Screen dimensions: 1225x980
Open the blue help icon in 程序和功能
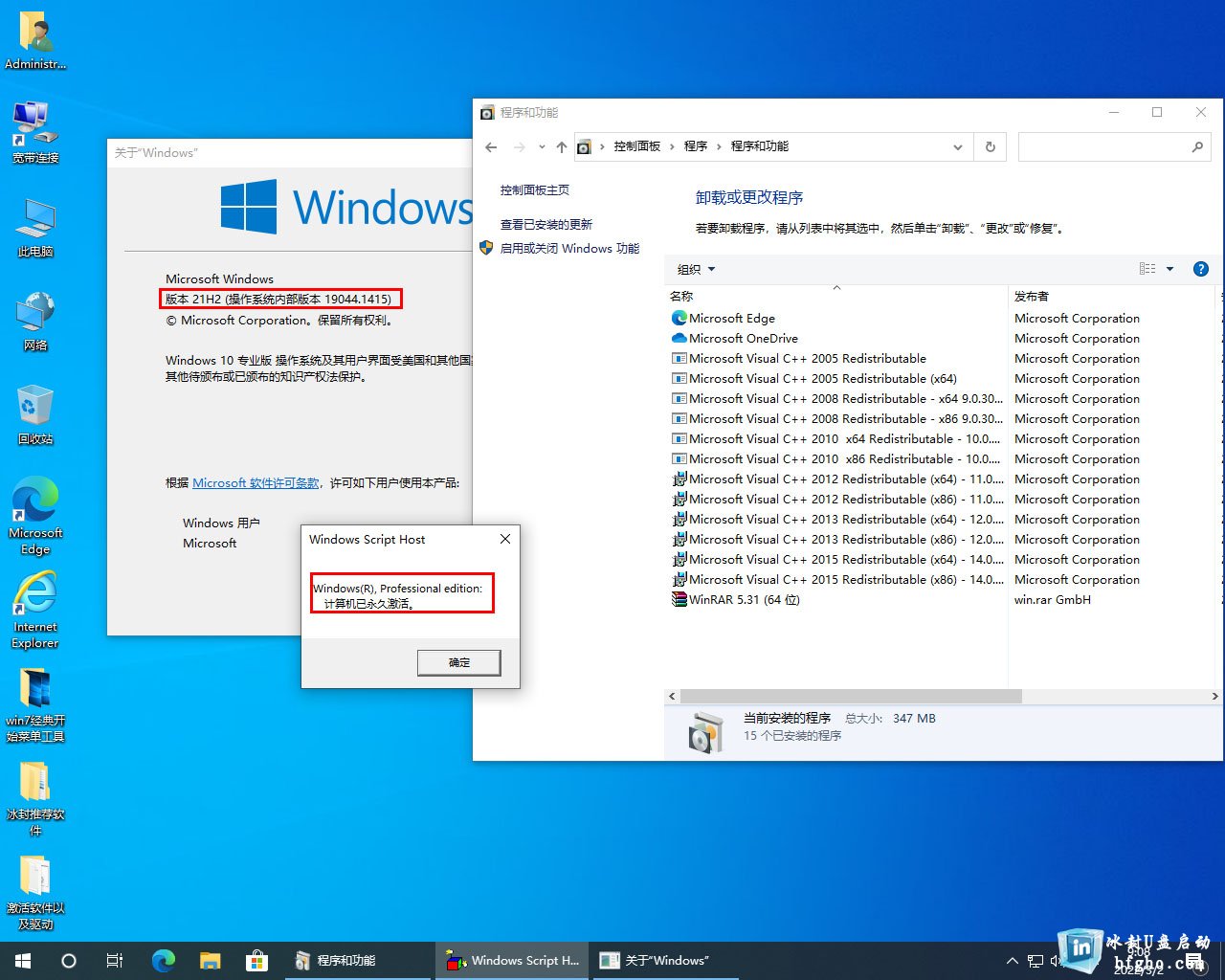[1201, 269]
